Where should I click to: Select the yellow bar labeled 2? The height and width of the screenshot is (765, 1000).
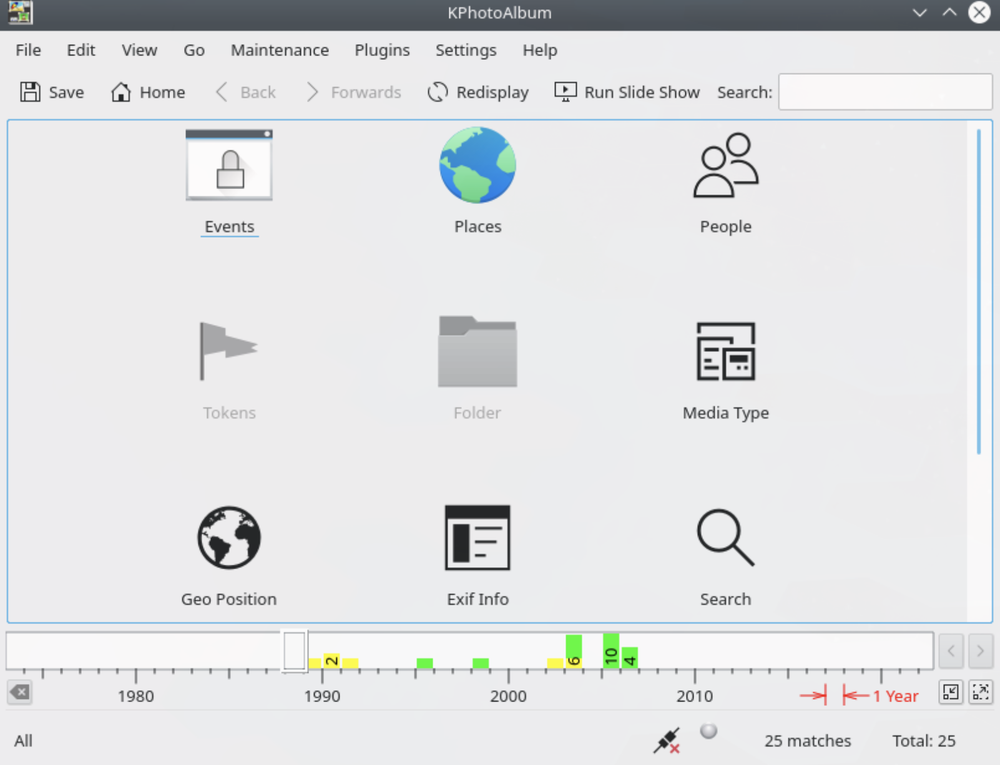[332, 661]
